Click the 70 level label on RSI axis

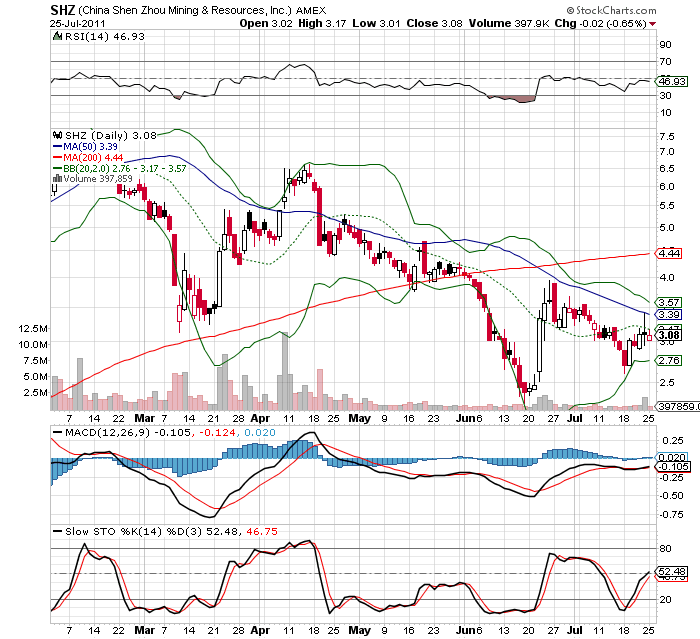(665, 62)
